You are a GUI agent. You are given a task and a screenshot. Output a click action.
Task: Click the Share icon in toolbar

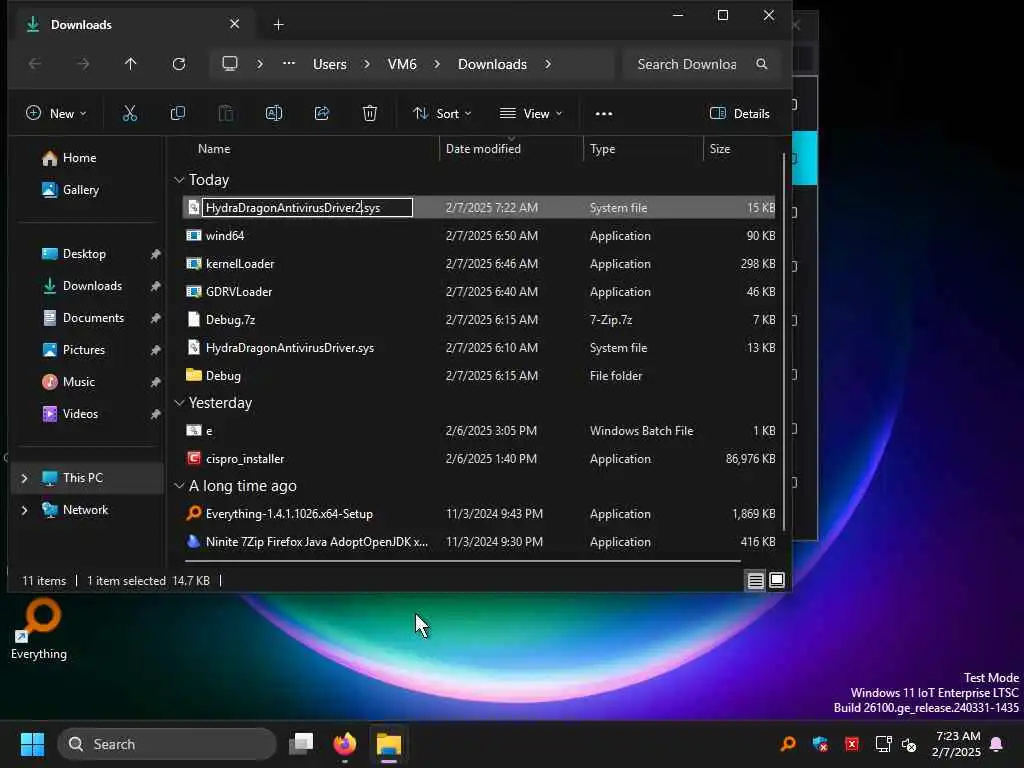(x=322, y=114)
